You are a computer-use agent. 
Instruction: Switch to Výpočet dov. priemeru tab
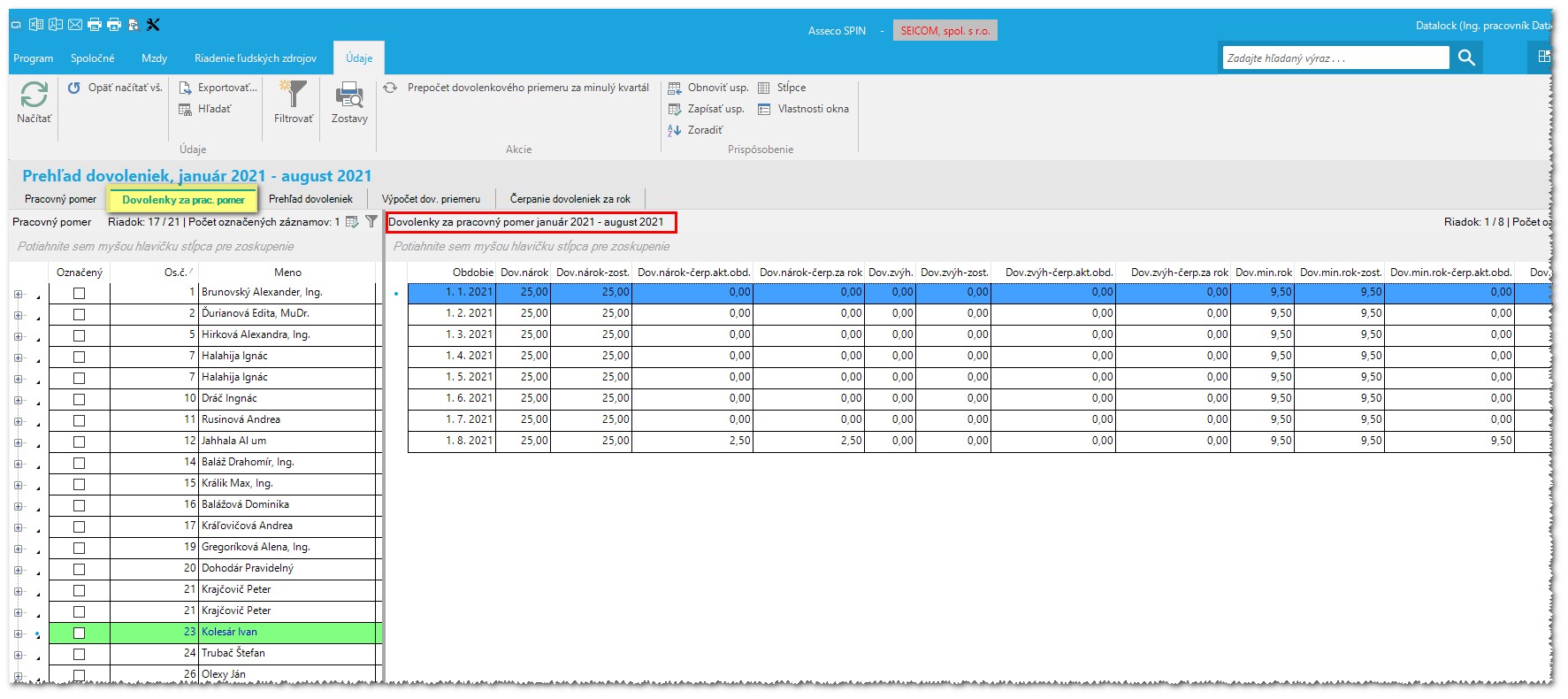coord(431,199)
